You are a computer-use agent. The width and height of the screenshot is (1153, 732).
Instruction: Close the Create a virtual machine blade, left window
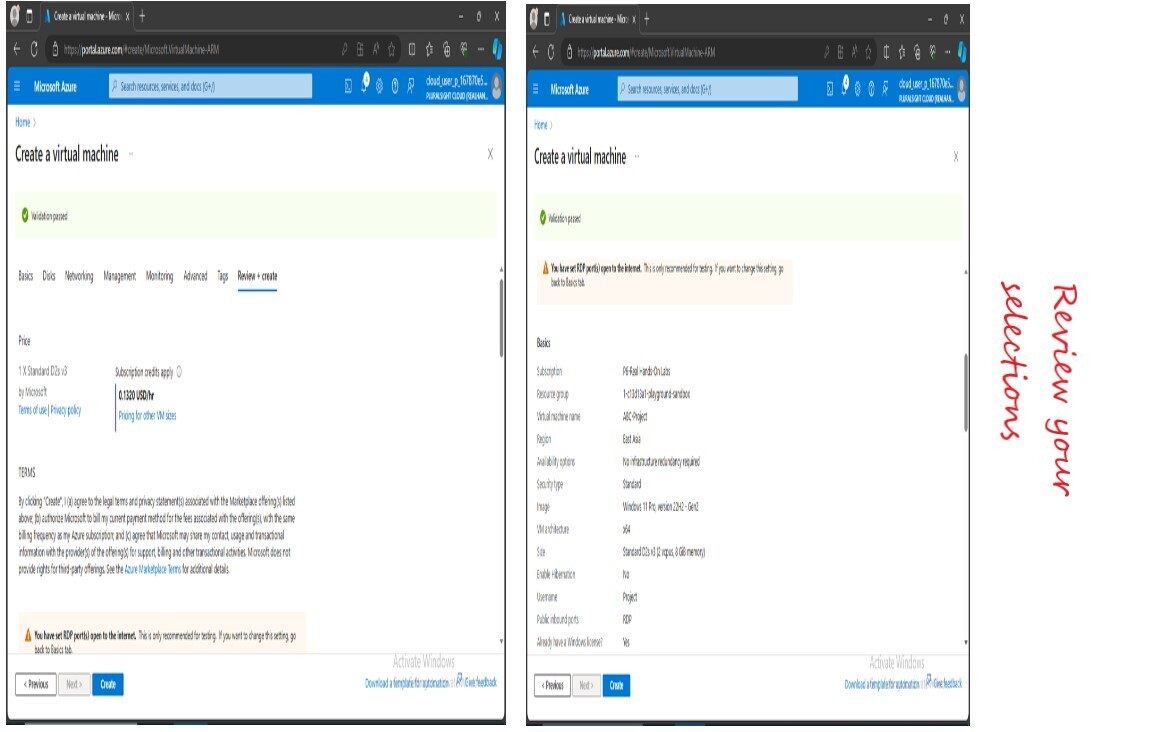pyautogui.click(x=490, y=154)
